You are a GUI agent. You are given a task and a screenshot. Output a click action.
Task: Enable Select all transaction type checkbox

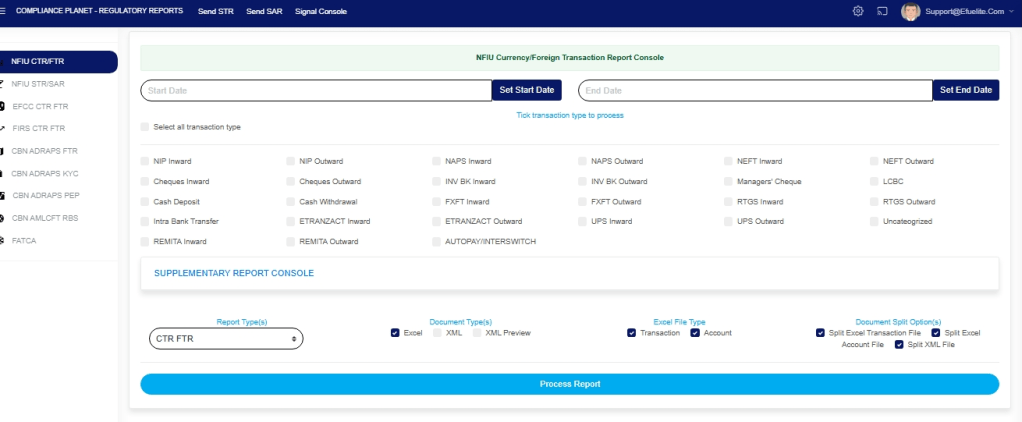click(145, 127)
